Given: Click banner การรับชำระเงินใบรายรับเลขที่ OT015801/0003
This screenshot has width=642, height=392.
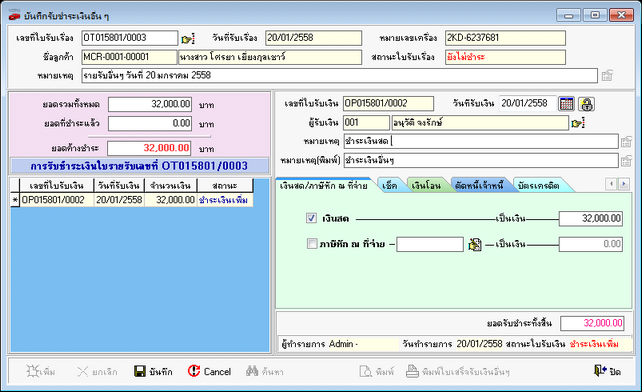Looking at the screenshot, I should [x=139, y=166].
